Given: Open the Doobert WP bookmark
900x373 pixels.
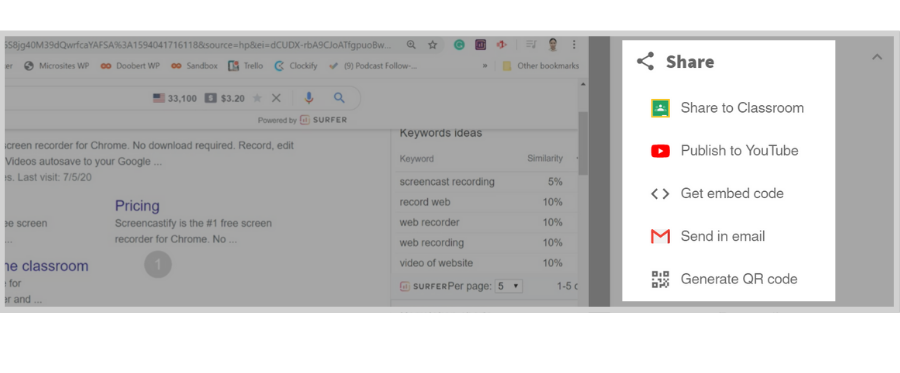Looking at the screenshot, I should 130,66.
